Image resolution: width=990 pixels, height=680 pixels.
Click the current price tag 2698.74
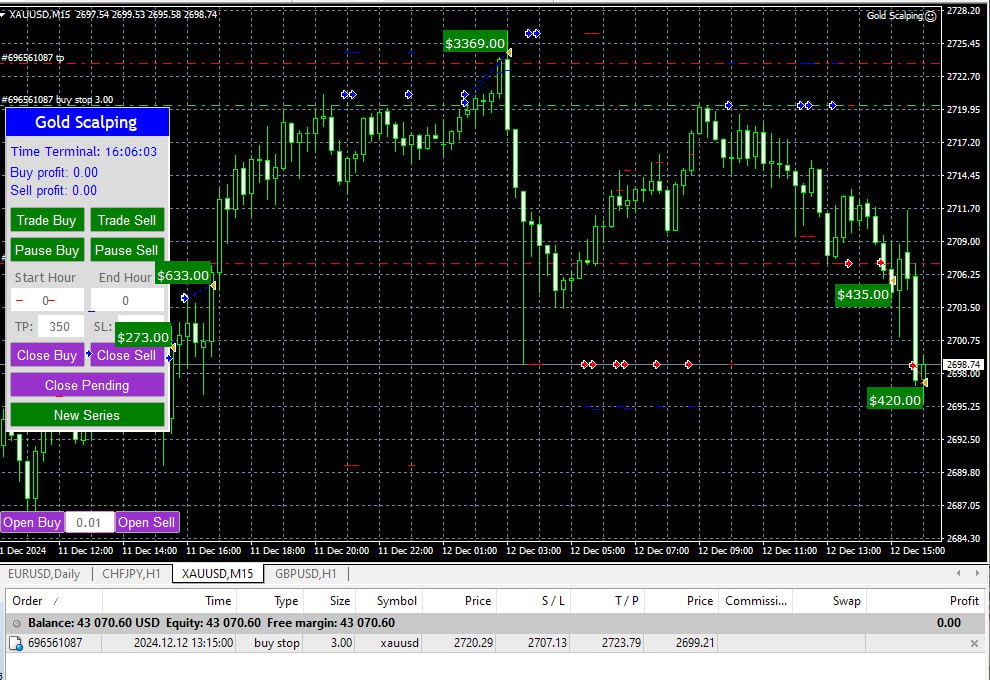[963, 365]
